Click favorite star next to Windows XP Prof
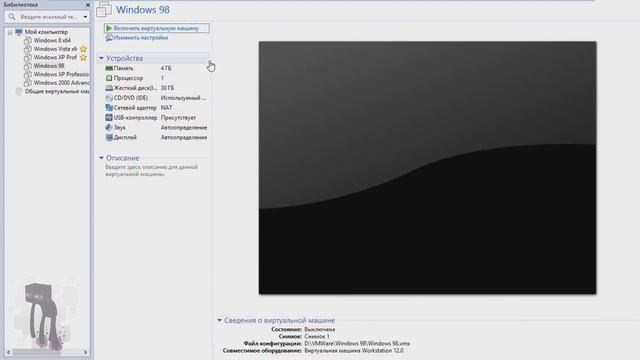This screenshot has width=640, height=360. tap(84, 58)
